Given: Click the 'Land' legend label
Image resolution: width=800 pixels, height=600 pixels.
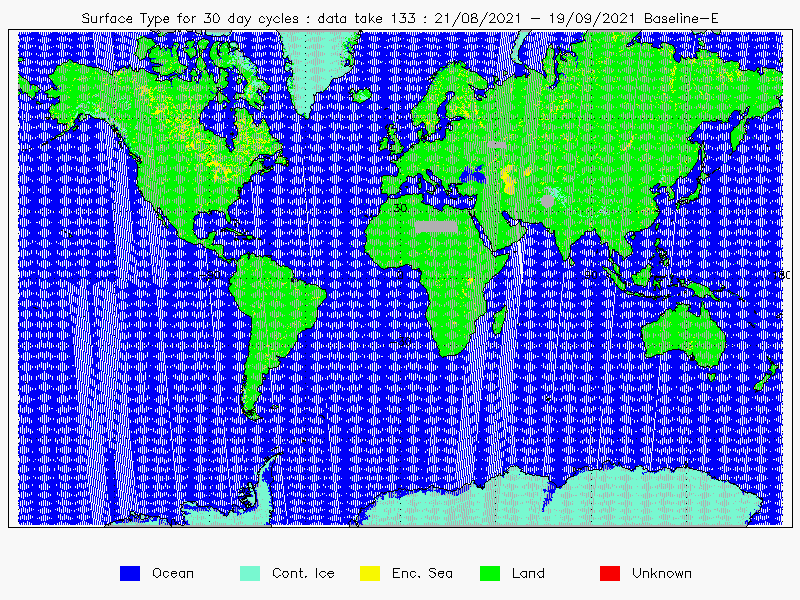Looking at the screenshot, I should point(528,573).
